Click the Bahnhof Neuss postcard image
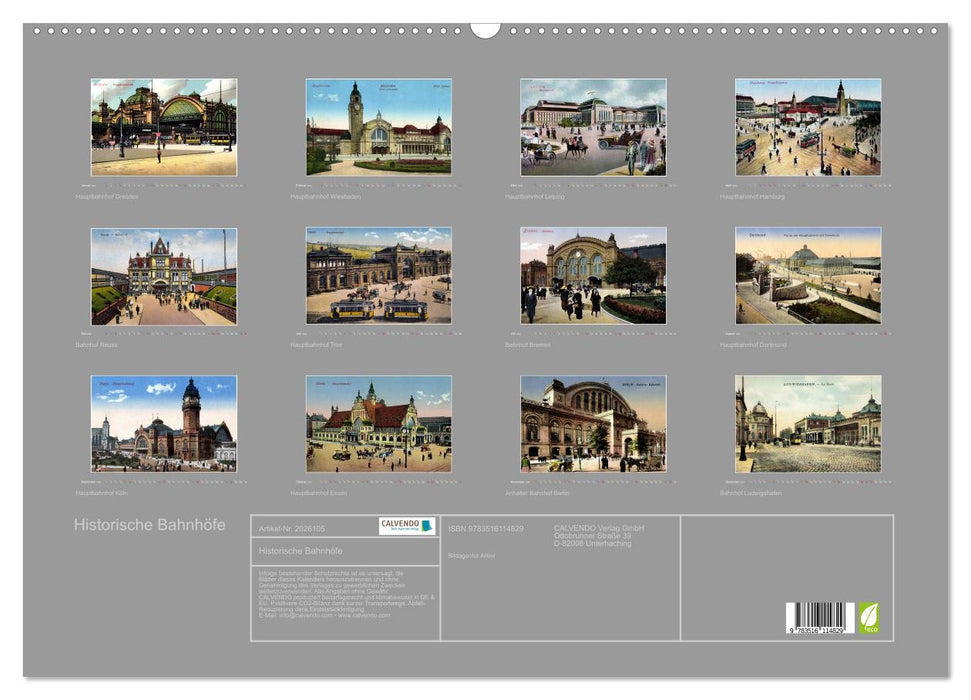Viewport: 971px width, 700px height. [164, 276]
